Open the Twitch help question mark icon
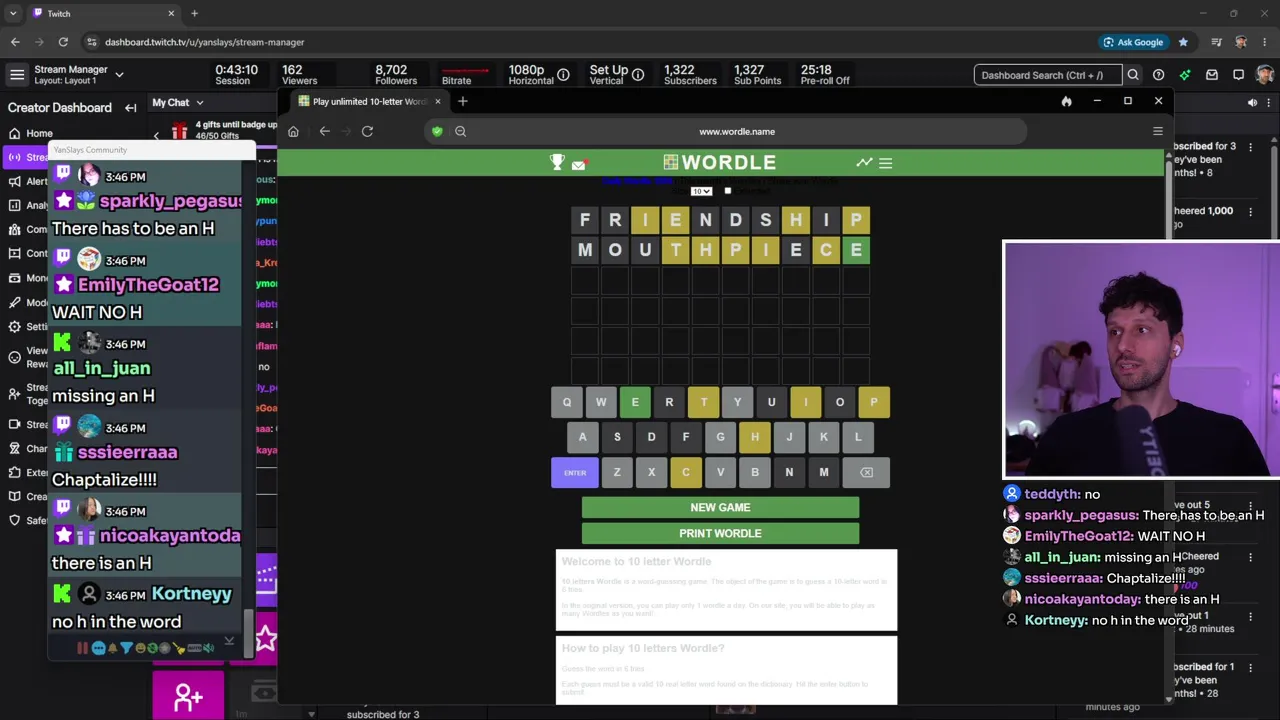The height and width of the screenshot is (720, 1280). coord(1158,75)
